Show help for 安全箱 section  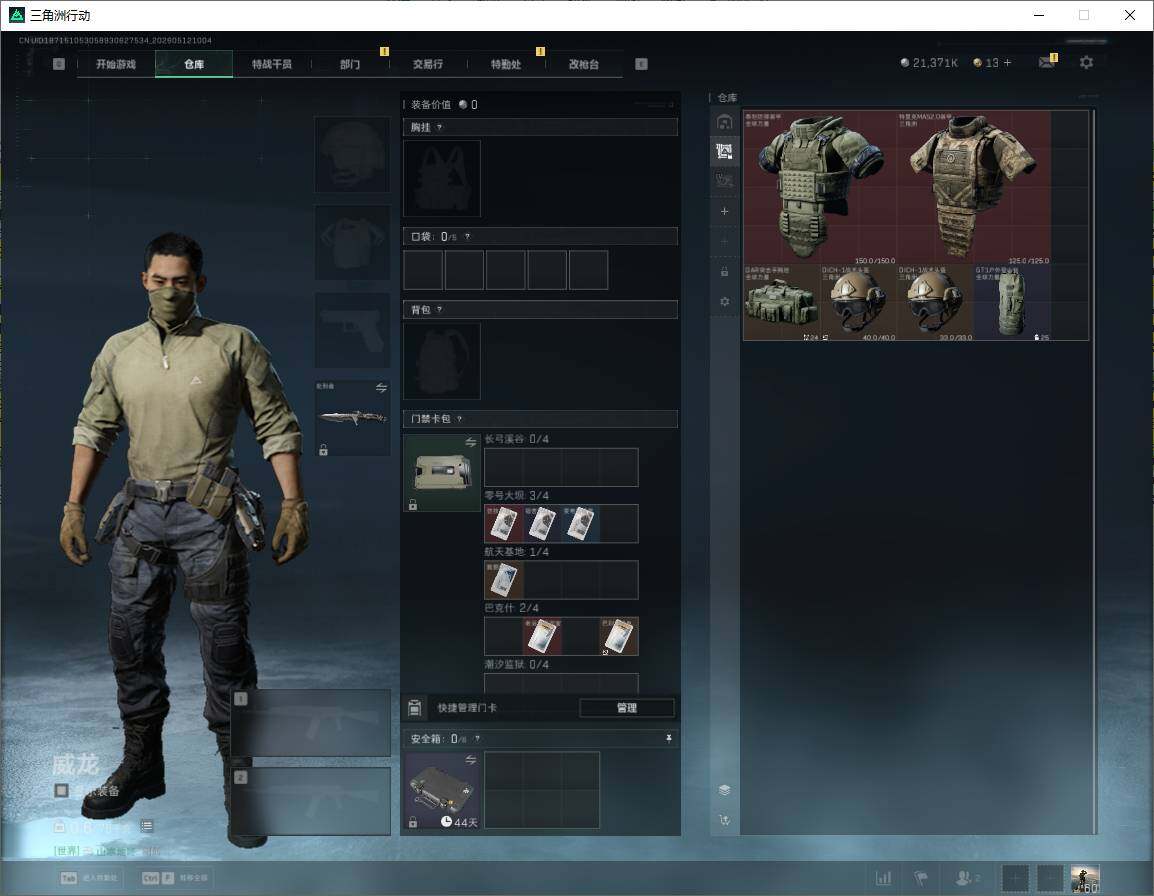[x=477, y=738]
